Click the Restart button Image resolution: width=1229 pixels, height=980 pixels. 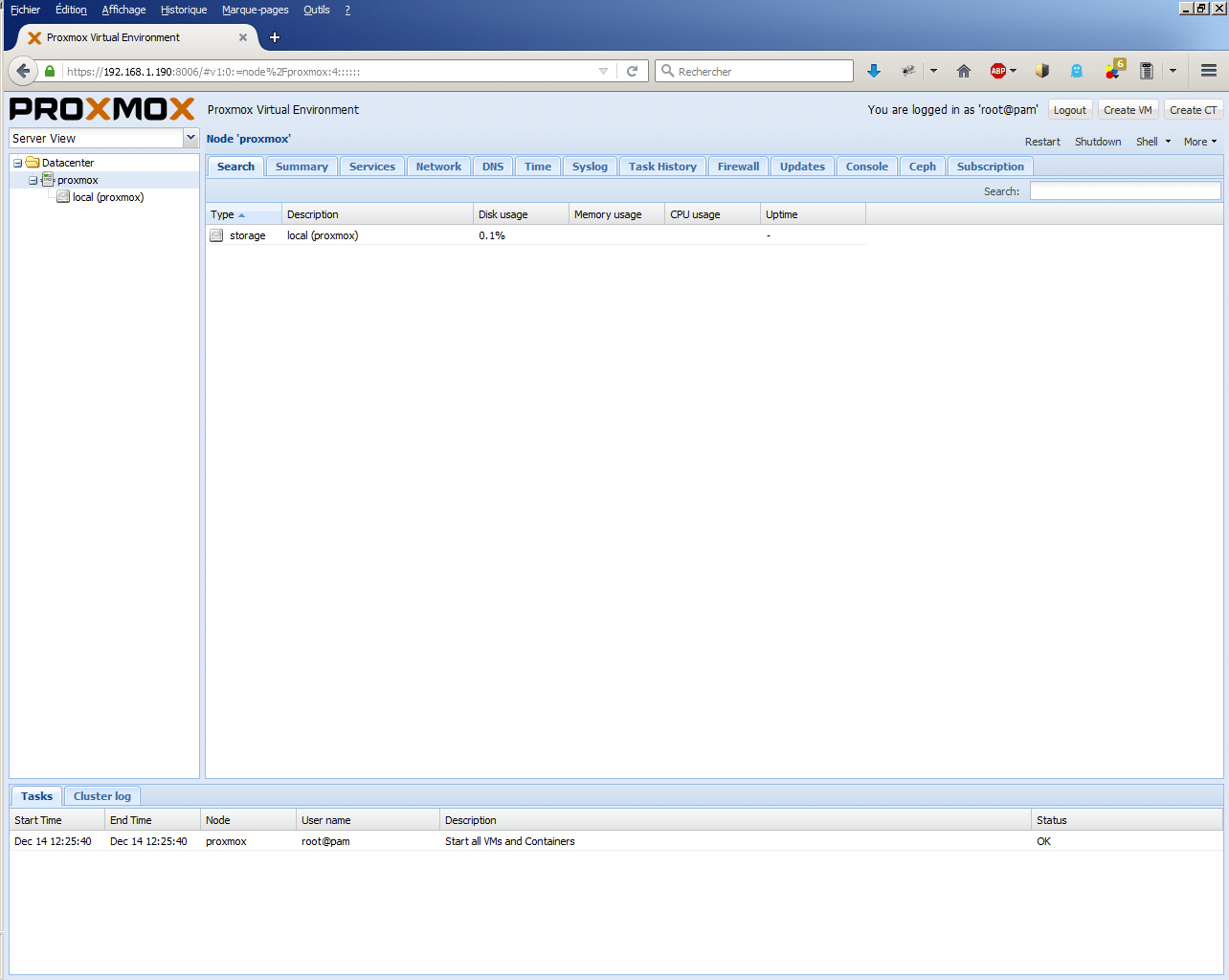pos(1042,142)
